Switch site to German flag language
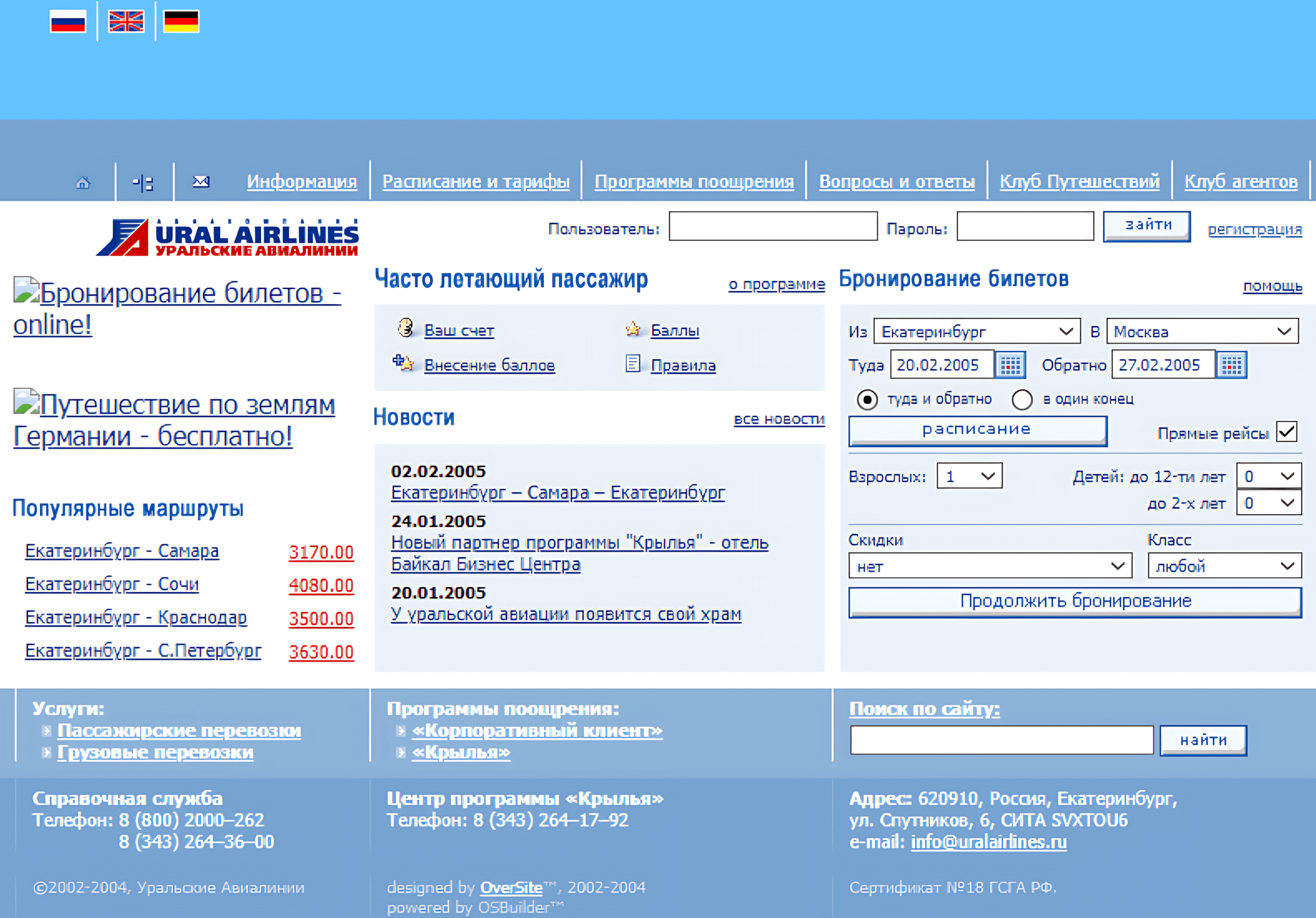 (181, 21)
